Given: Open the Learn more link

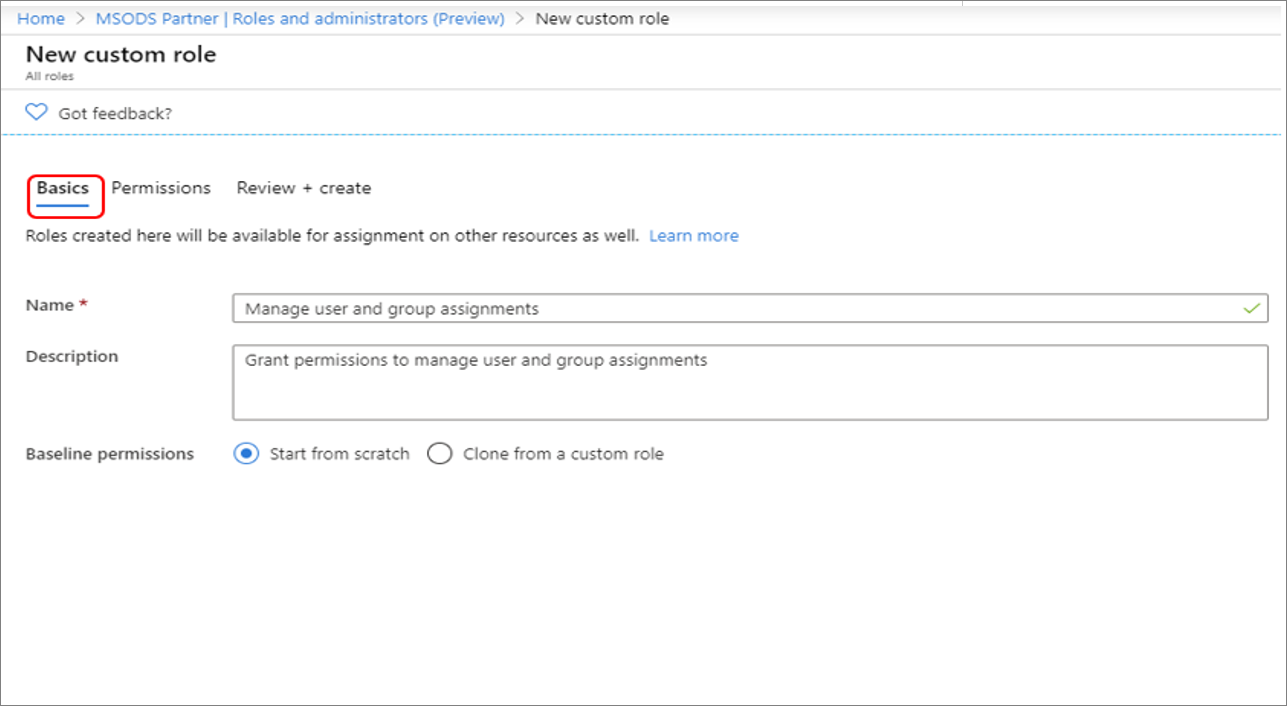Looking at the screenshot, I should click(694, 236).
